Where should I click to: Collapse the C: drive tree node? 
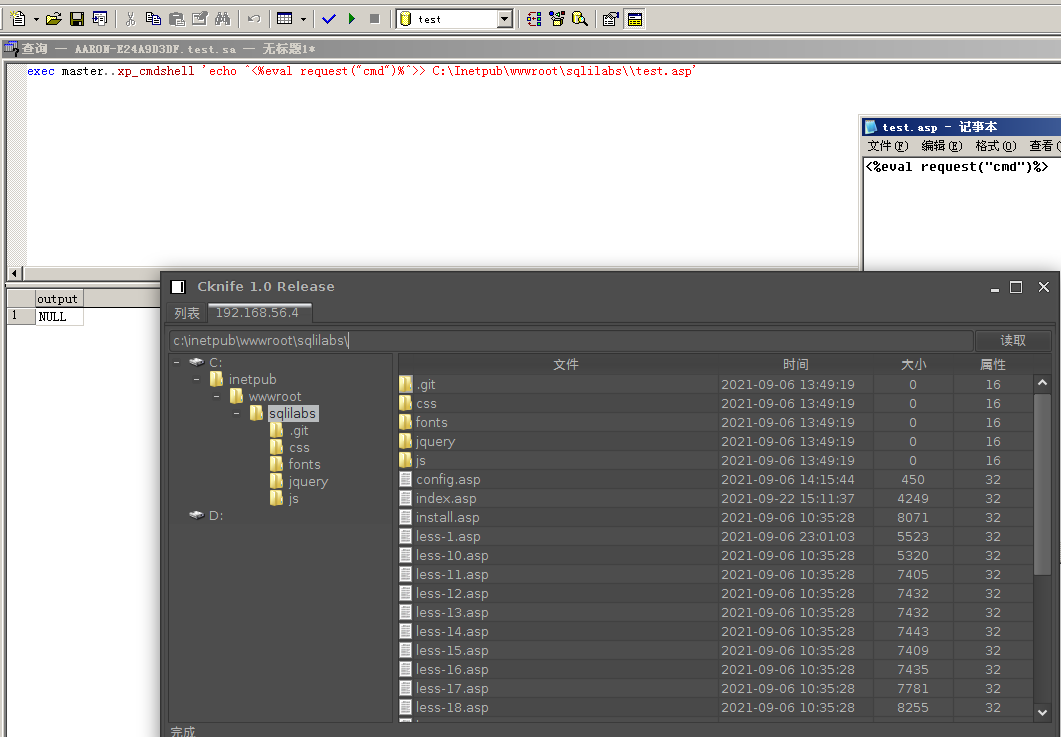(x=177, y=363)
